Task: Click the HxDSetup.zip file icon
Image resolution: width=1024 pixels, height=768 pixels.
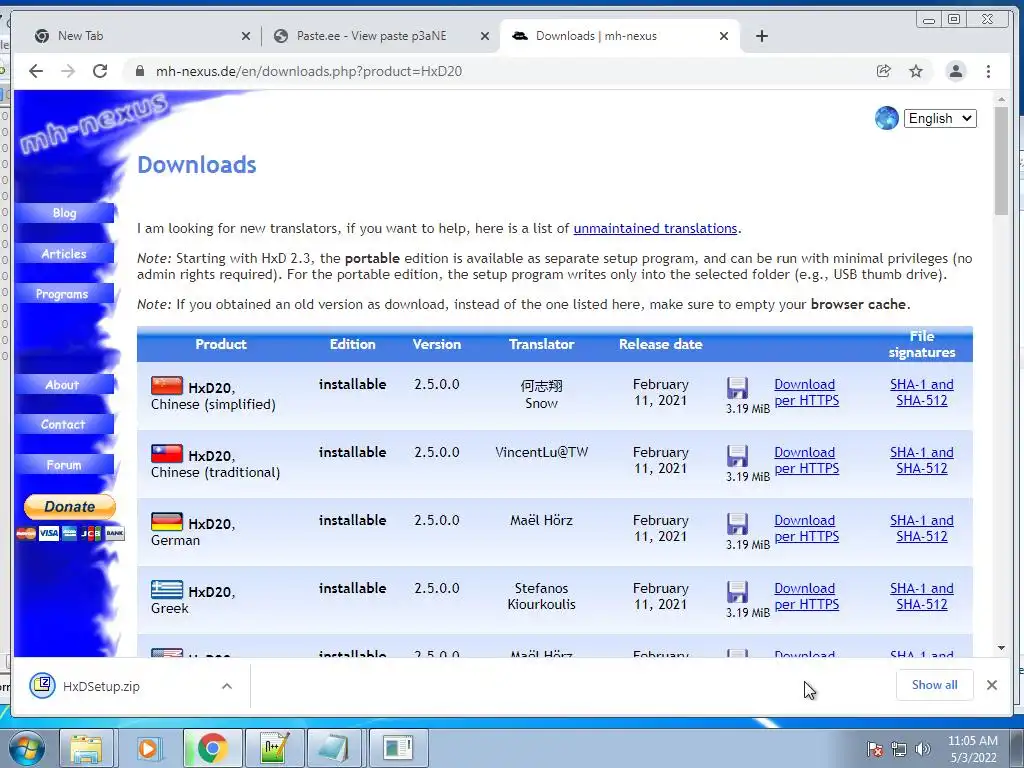Action: pos(42,685)
